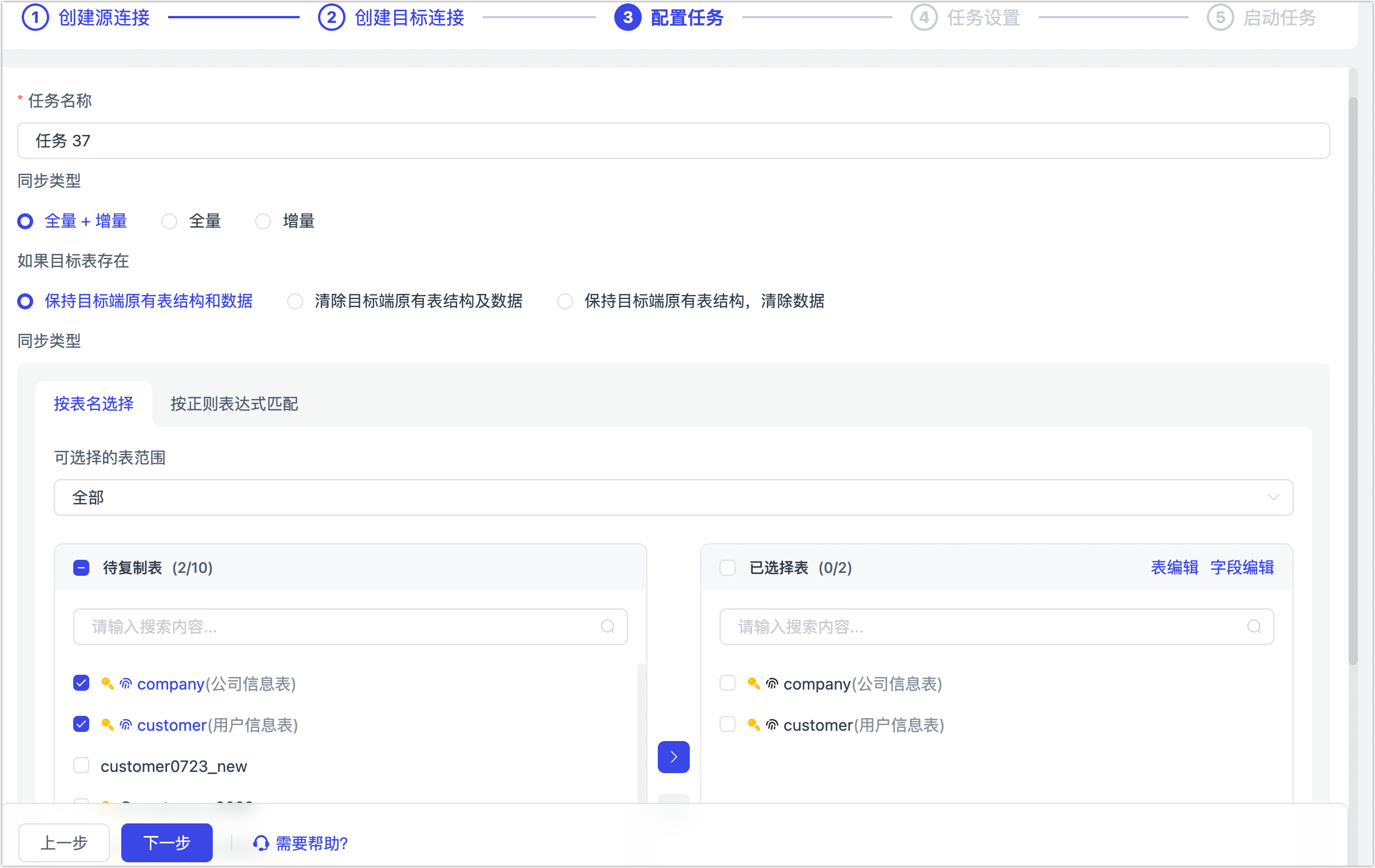Switch to 按正则表达式匹配 tab
This screenshot has height=868, width=1375.
(233, 404)
